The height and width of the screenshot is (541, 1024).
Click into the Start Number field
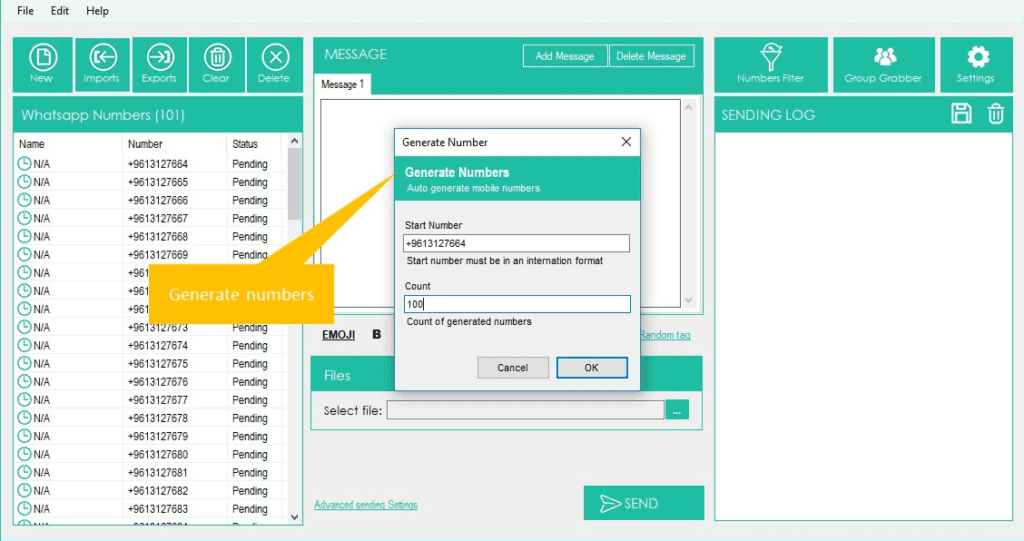pos(517,244)
